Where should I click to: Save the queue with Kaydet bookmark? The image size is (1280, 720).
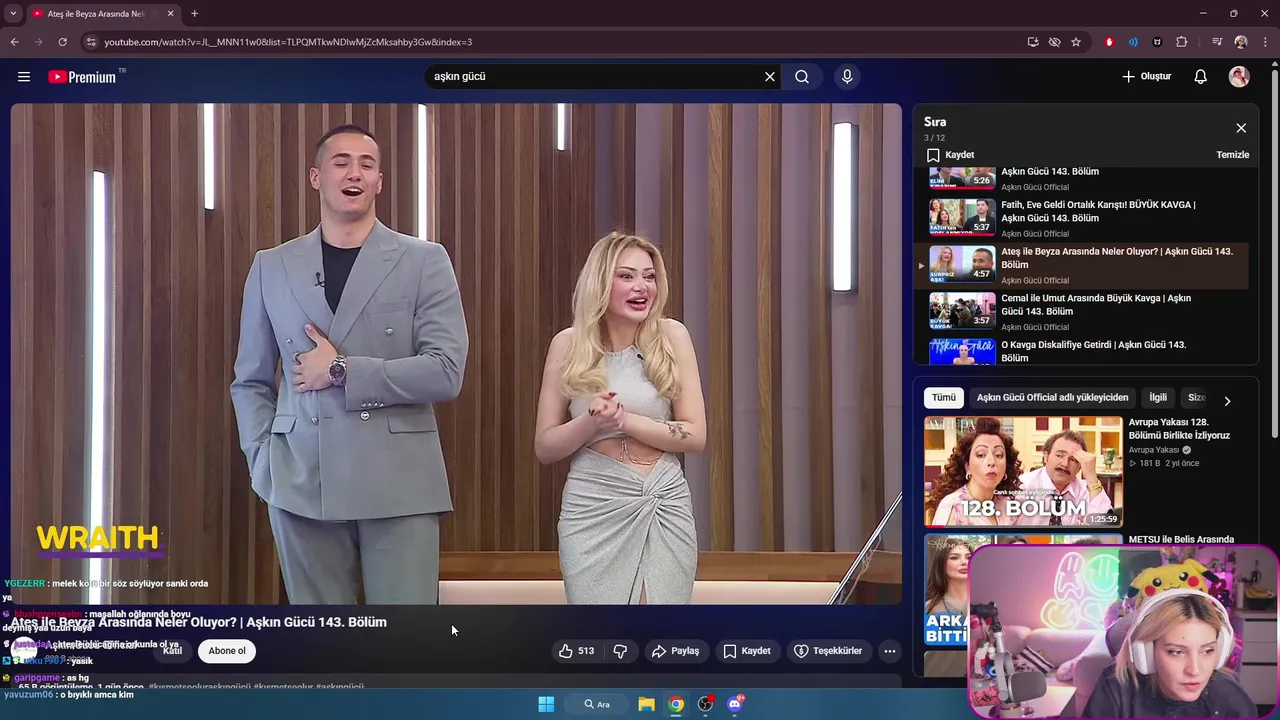pos(950,155)
